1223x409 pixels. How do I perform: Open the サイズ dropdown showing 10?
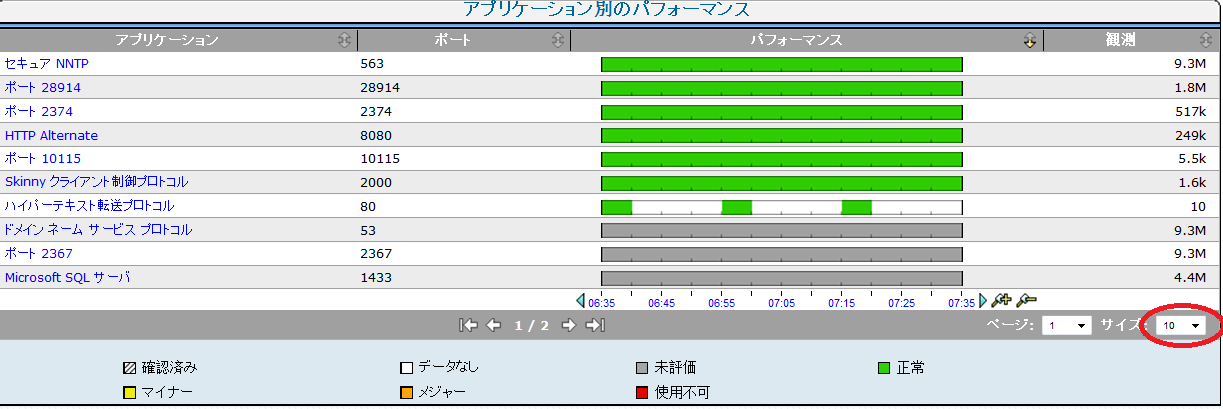1181,325
